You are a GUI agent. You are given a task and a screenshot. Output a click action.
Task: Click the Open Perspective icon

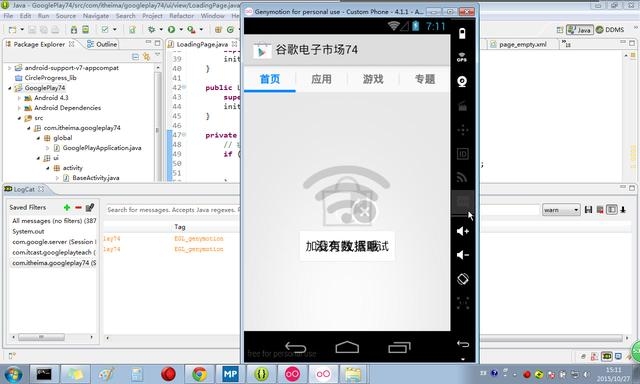(560, 30)
